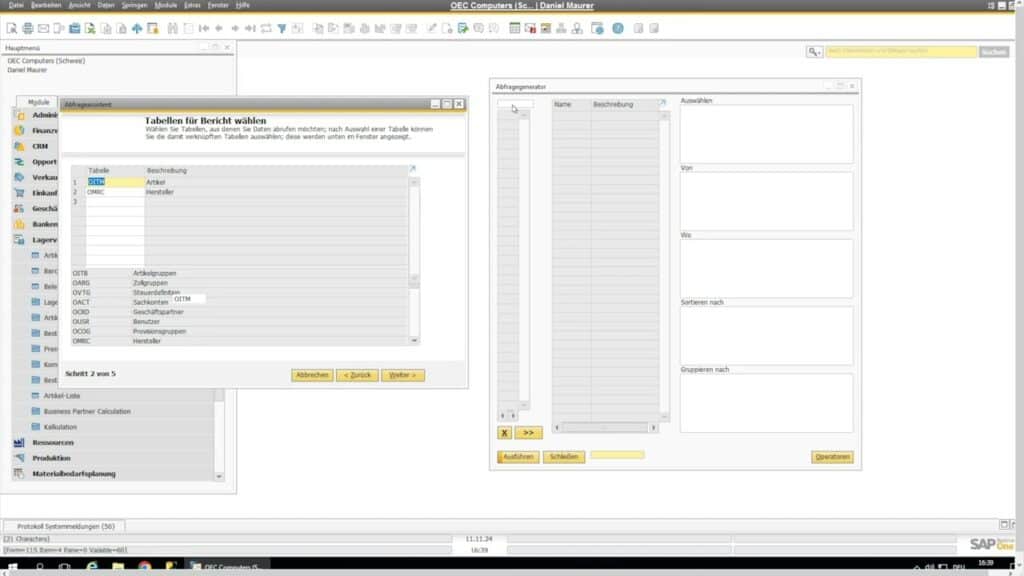Open Business Partner Calculation menu entry

coord(88,411)
